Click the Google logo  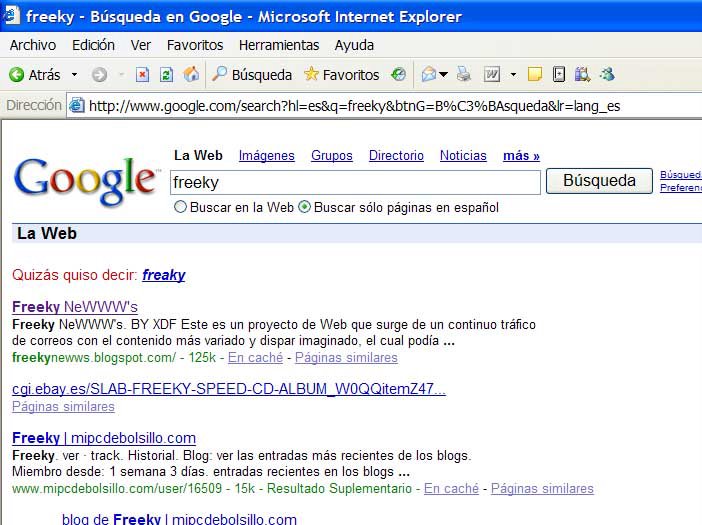pos(86,181)
